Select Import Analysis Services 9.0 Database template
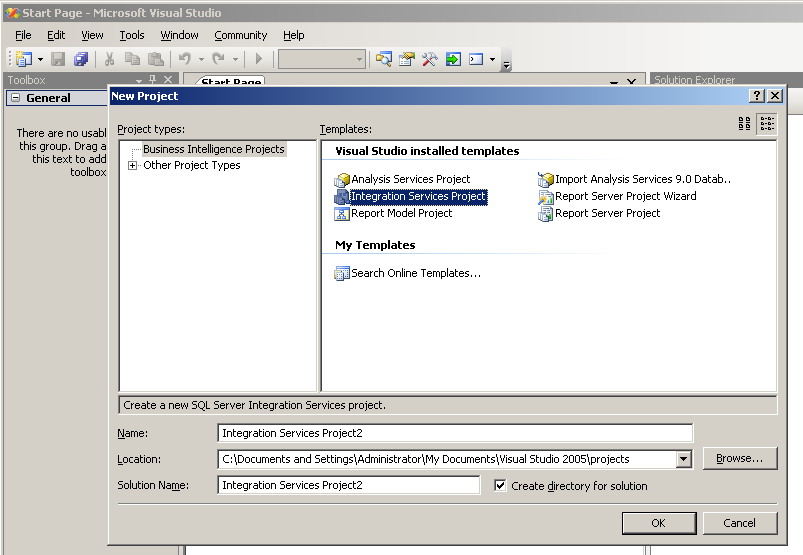 coord(635,179)
